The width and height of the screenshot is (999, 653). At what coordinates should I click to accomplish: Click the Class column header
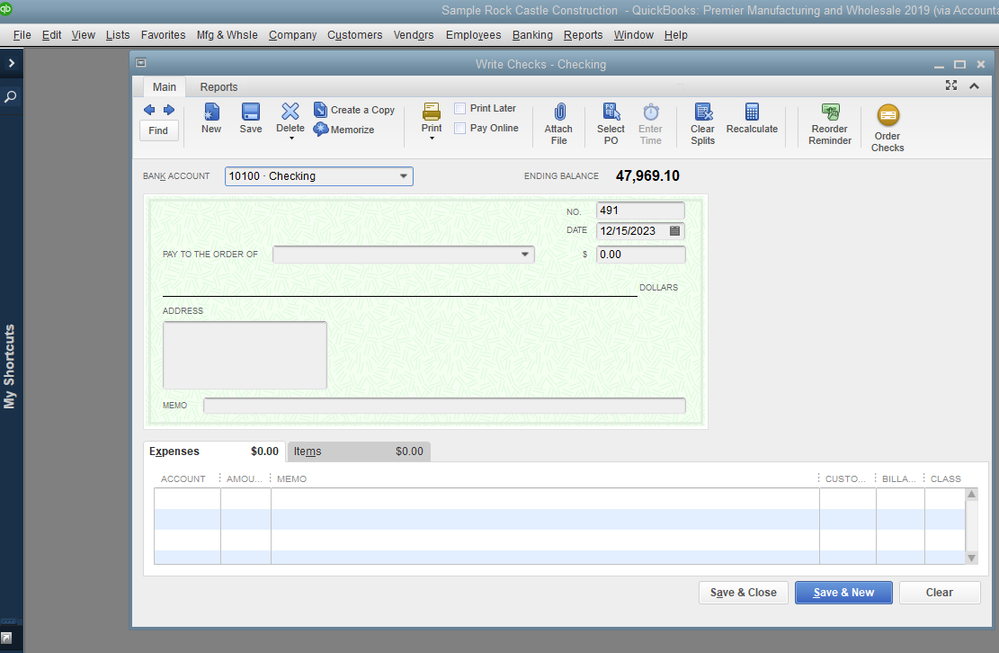coord(945,478)
